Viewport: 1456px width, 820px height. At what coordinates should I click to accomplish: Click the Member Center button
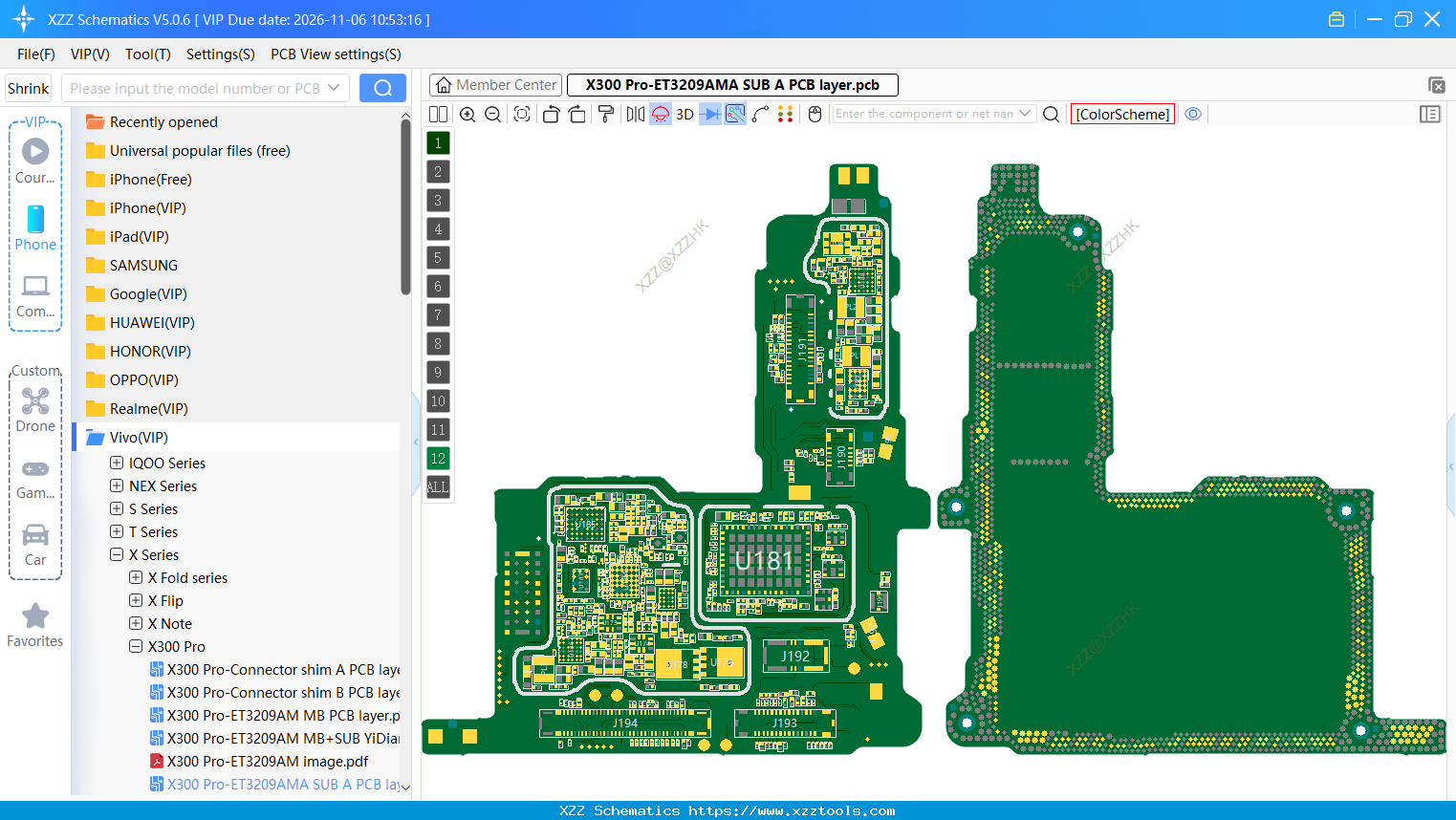(495, 84)
